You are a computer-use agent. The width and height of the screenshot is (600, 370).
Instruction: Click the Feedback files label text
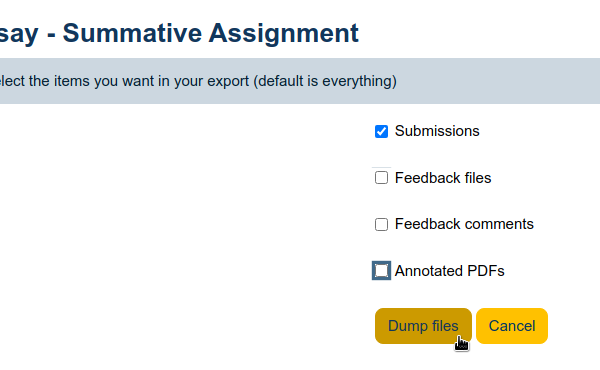[443, 178]
